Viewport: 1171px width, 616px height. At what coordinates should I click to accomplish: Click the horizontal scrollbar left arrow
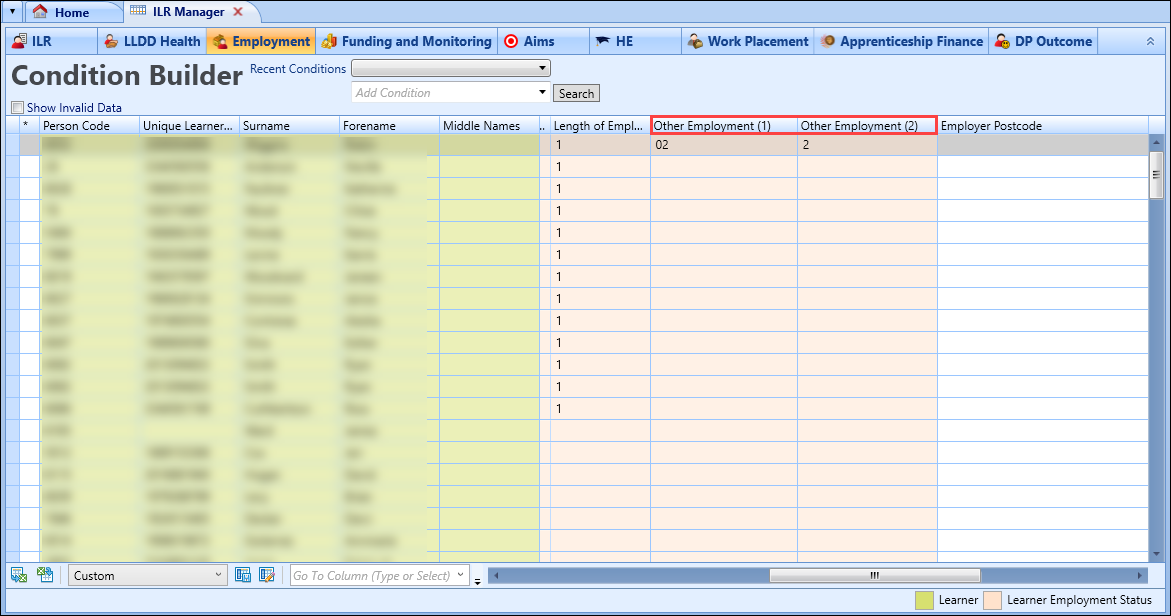(495, 576)
